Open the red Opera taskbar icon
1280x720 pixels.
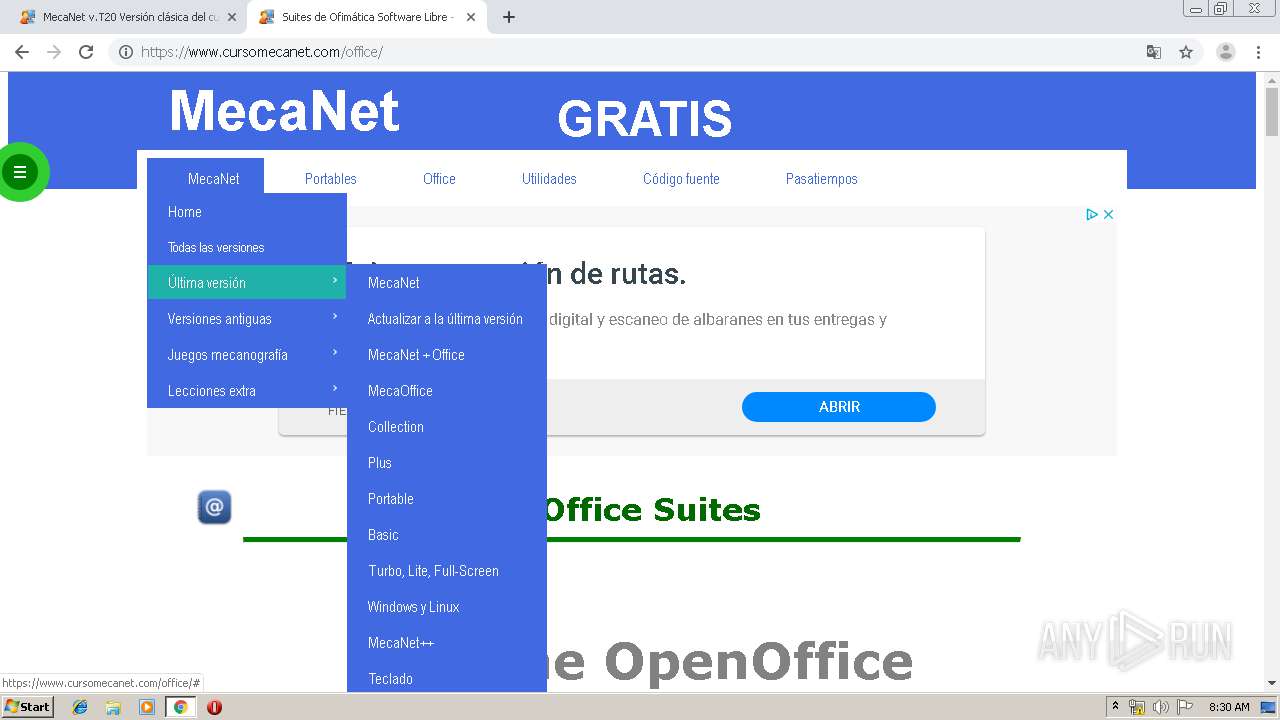click(x=214, y=707)
